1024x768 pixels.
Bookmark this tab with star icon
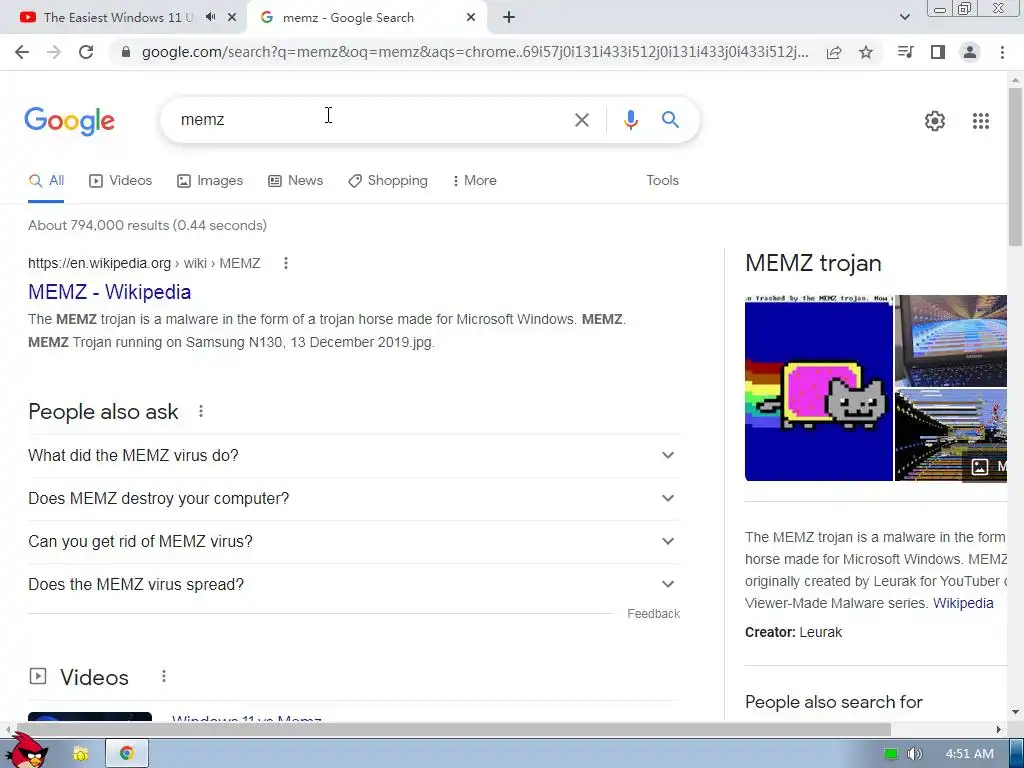click(866, 52)
